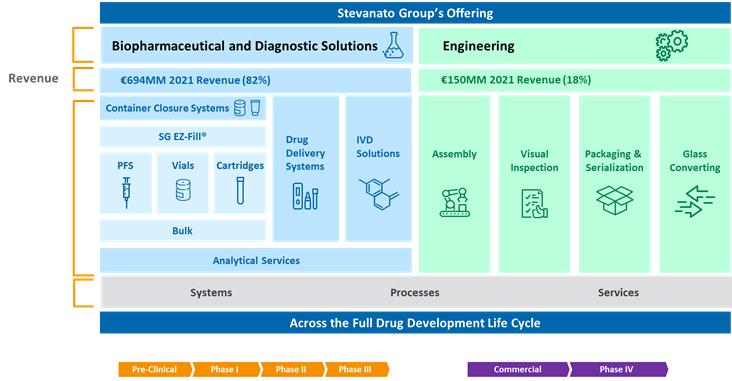Click the Revenue side label

pos(33,78)
